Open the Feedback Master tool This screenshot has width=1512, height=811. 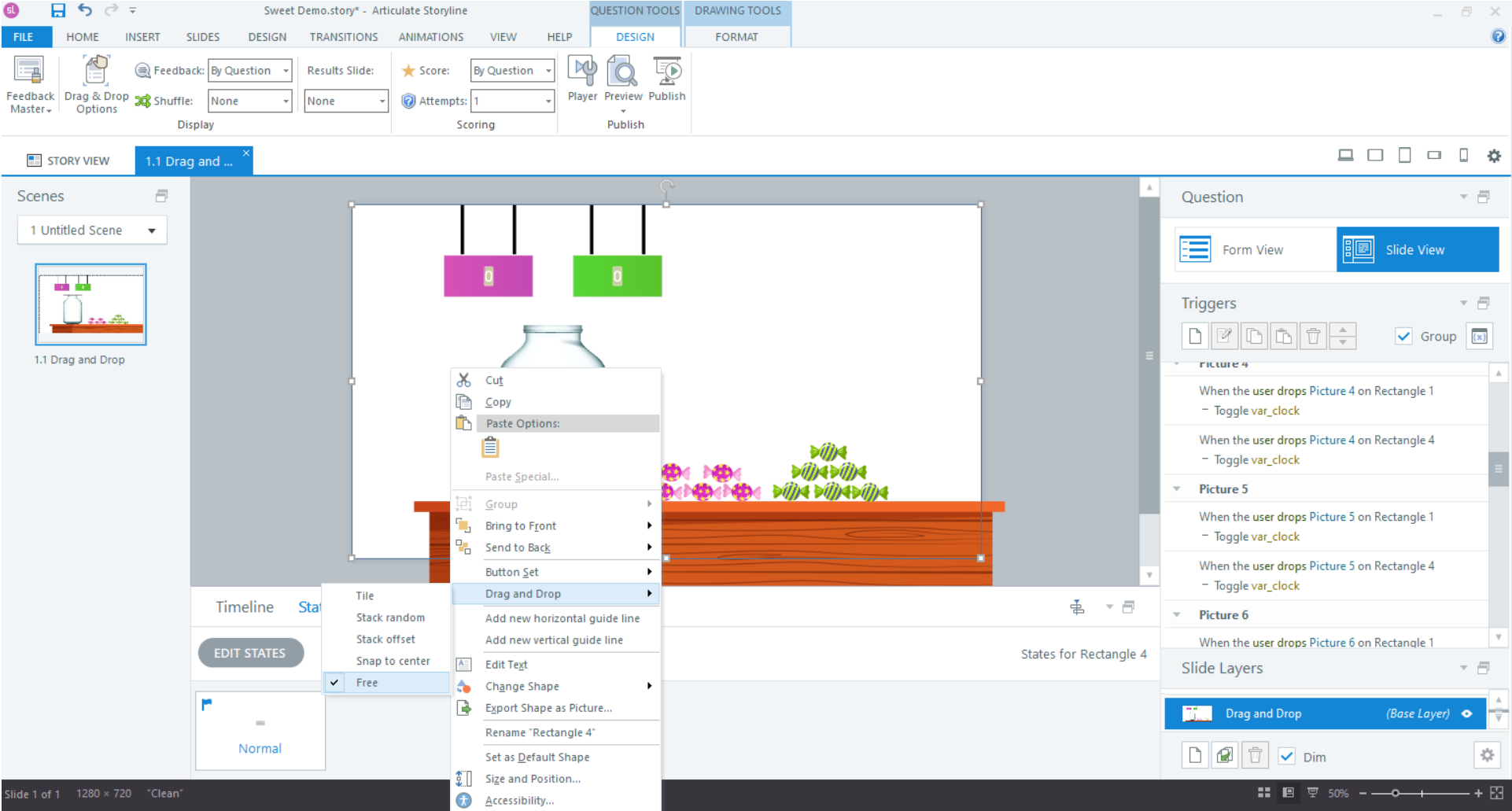[x=30, y=85]
